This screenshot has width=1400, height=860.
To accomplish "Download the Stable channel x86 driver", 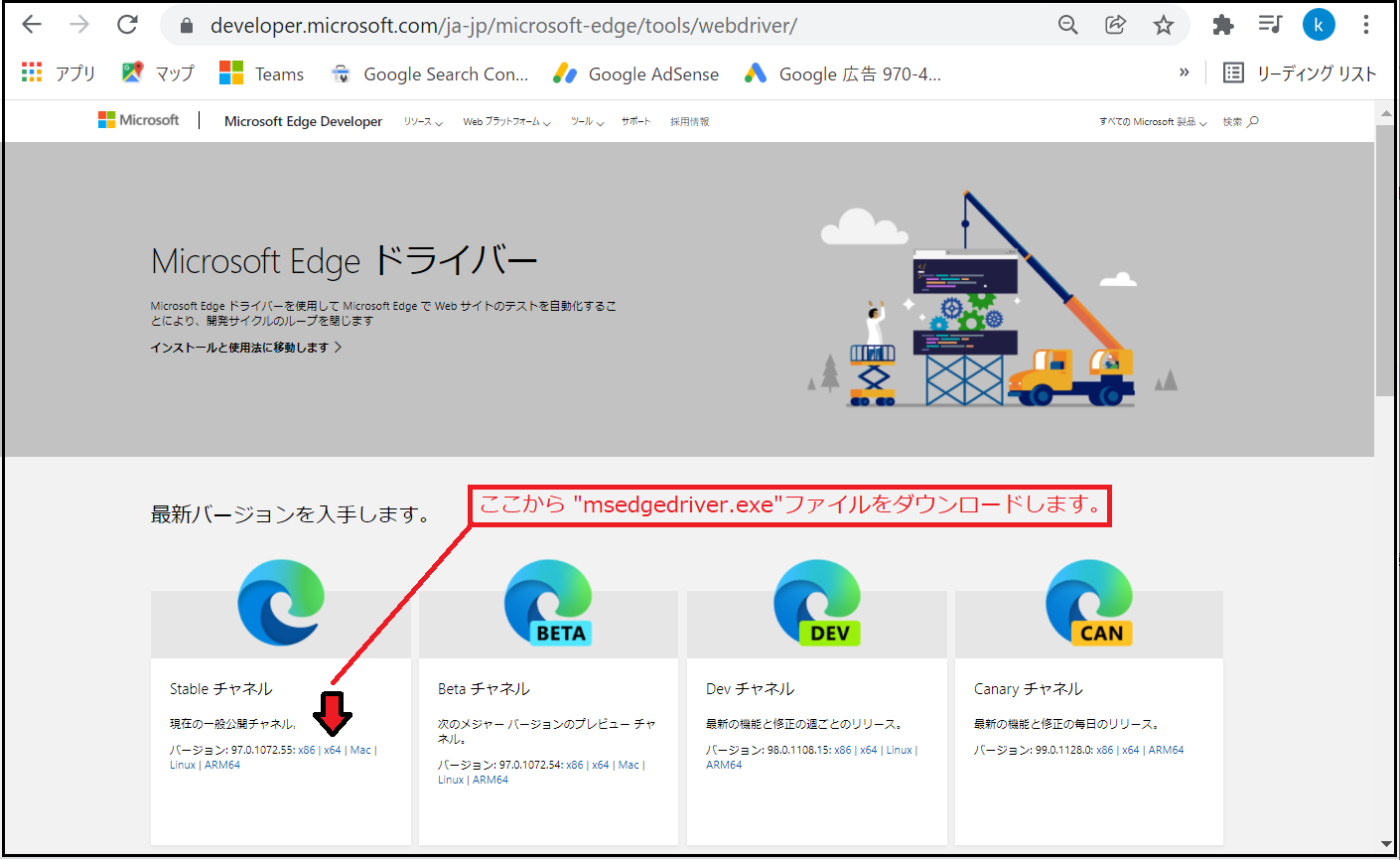I will click(307, 750).
